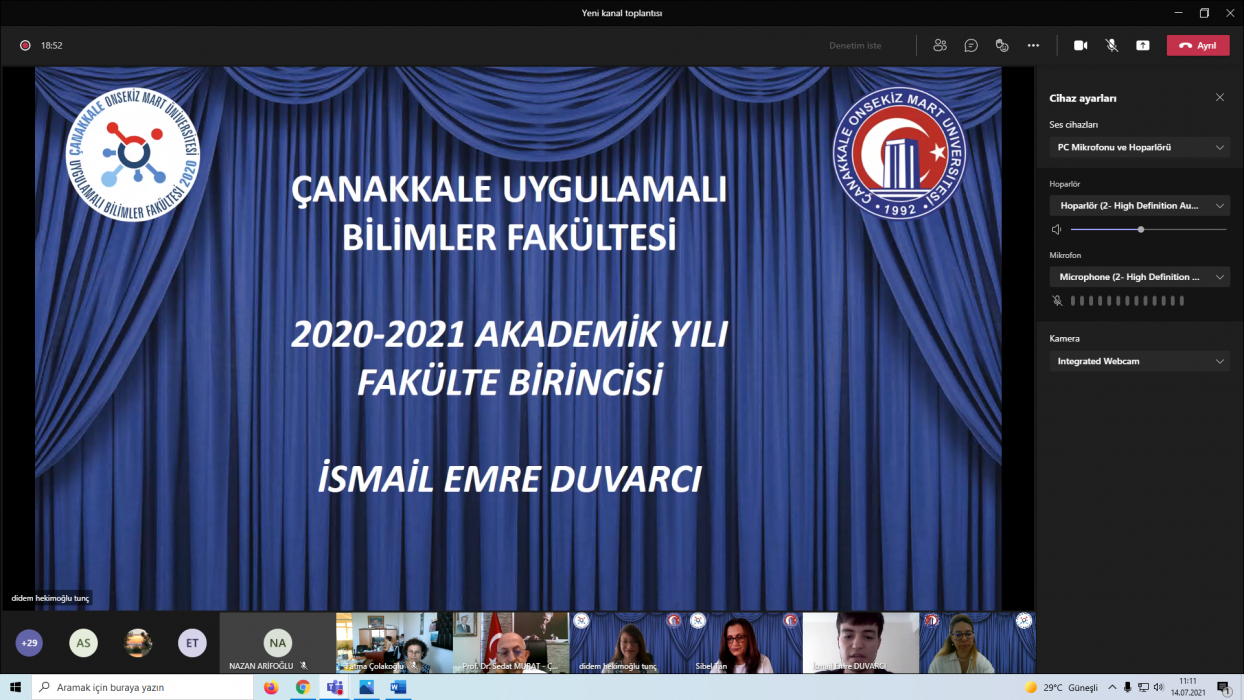Viewport: 1244px width, 700px height.
Task: Click the muted microphone icon under Mikrofon
Action: [x=1057, y=300]
